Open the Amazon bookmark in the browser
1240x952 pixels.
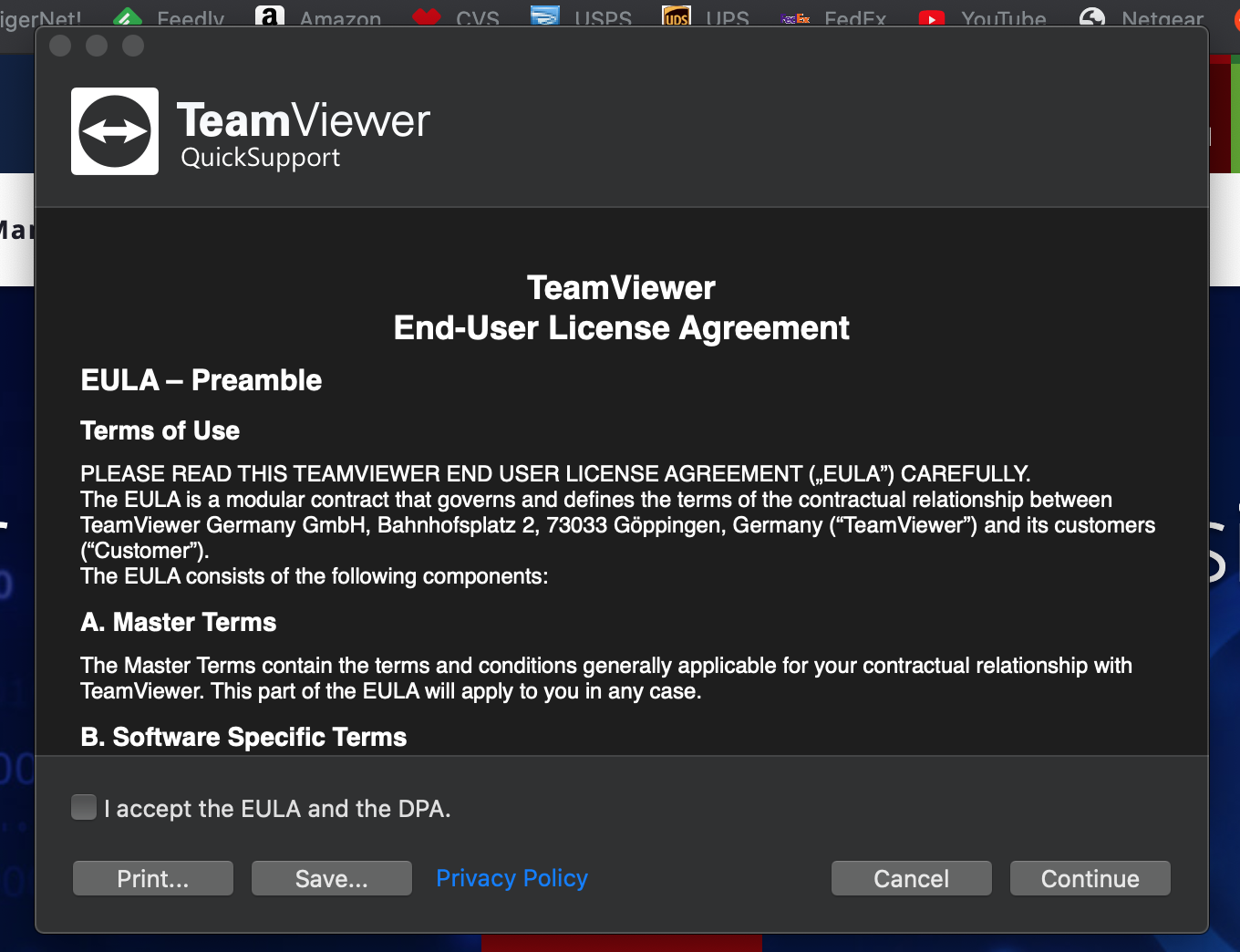(x=318, y=17)
